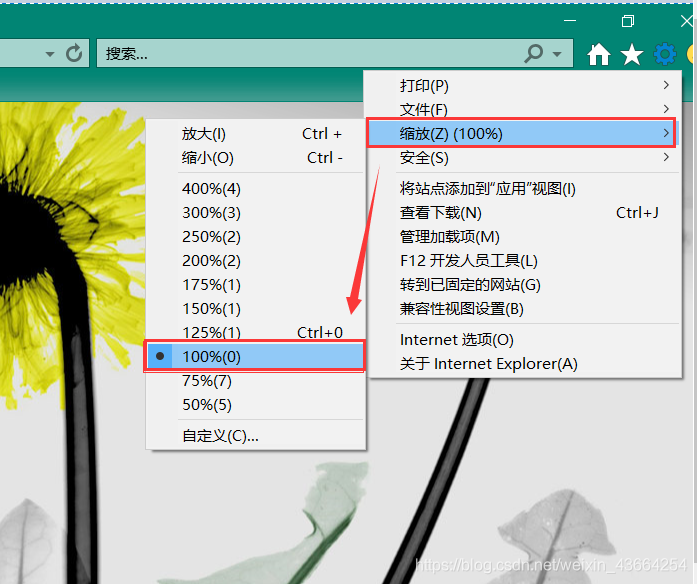This screenshot has width=697, height=584.
Task: Open the search provider dropdown arrow
Action: point(557,54)
